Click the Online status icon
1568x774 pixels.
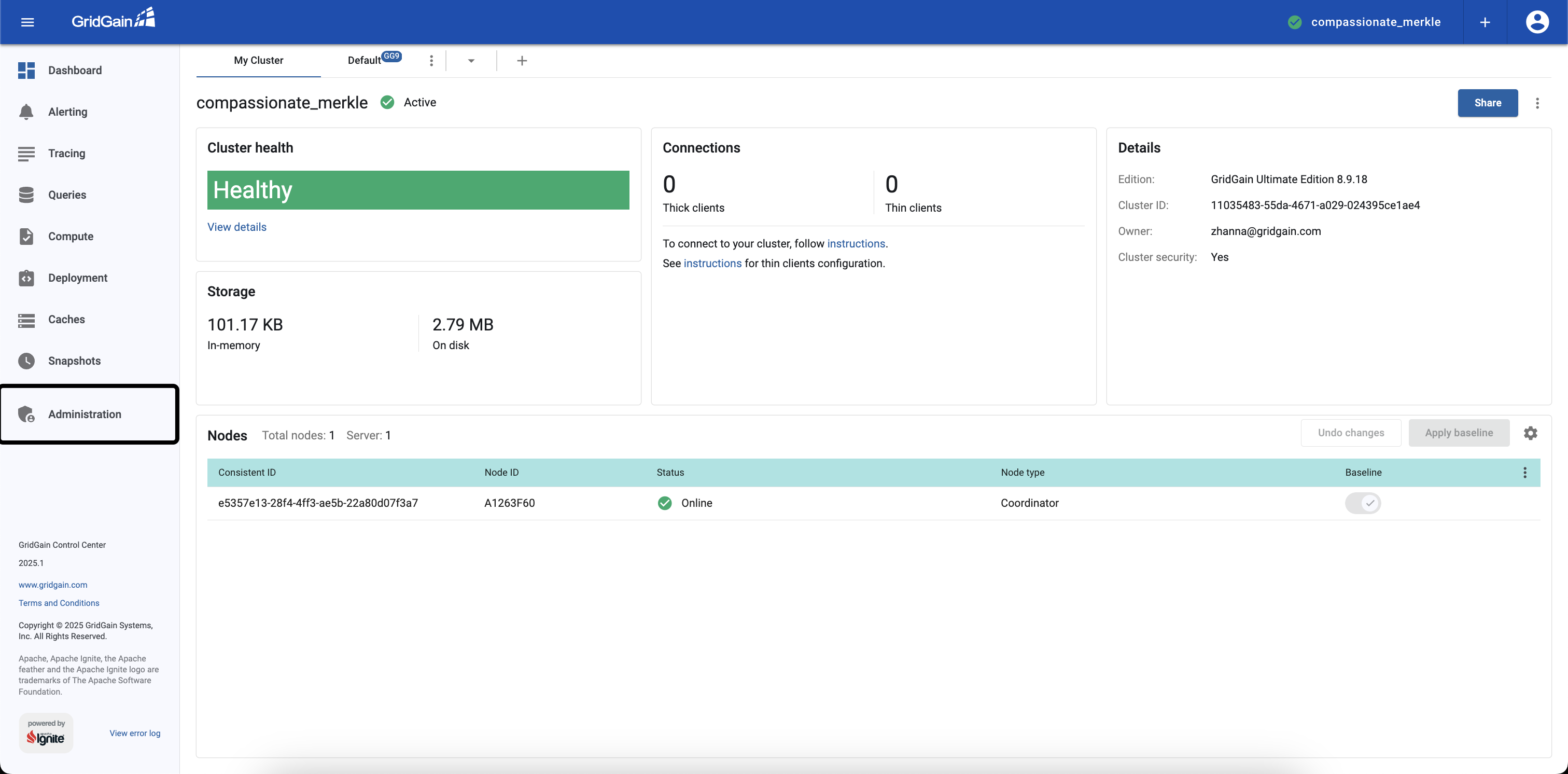click(x=665, y=503)
